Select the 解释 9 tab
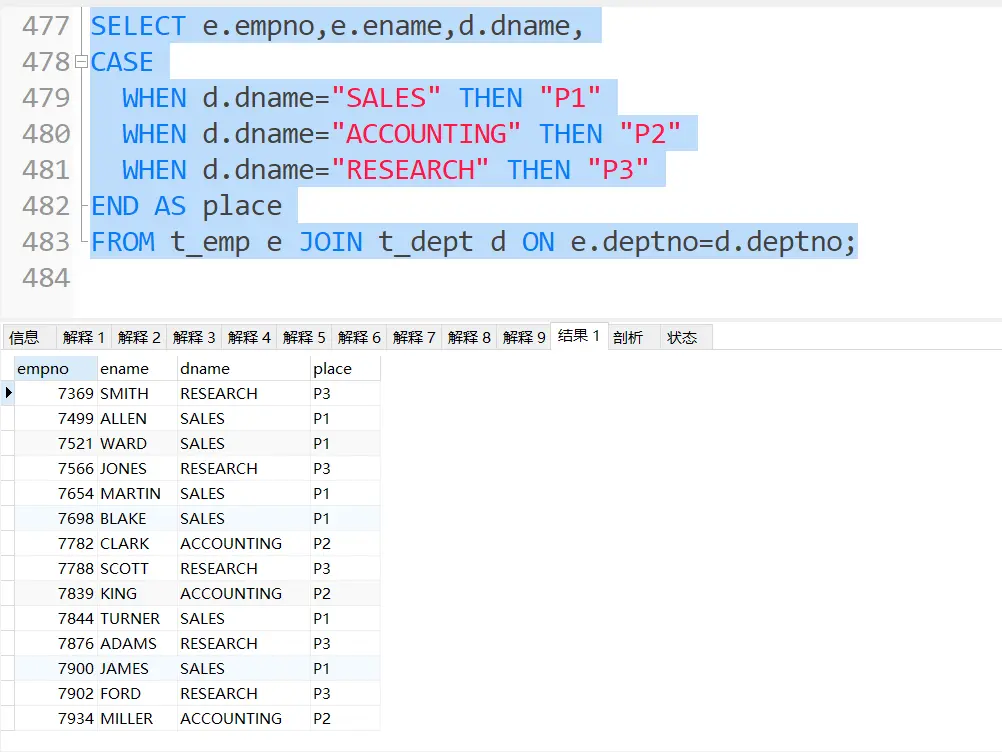Viewport: 1002px width, 752px height. (x=523, y=337)
